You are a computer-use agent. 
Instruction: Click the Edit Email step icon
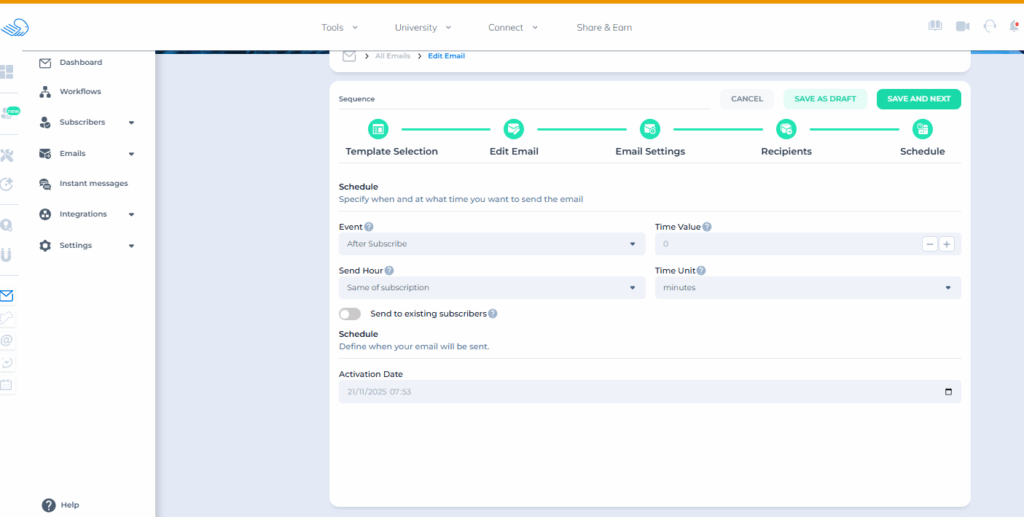[513, 128]
